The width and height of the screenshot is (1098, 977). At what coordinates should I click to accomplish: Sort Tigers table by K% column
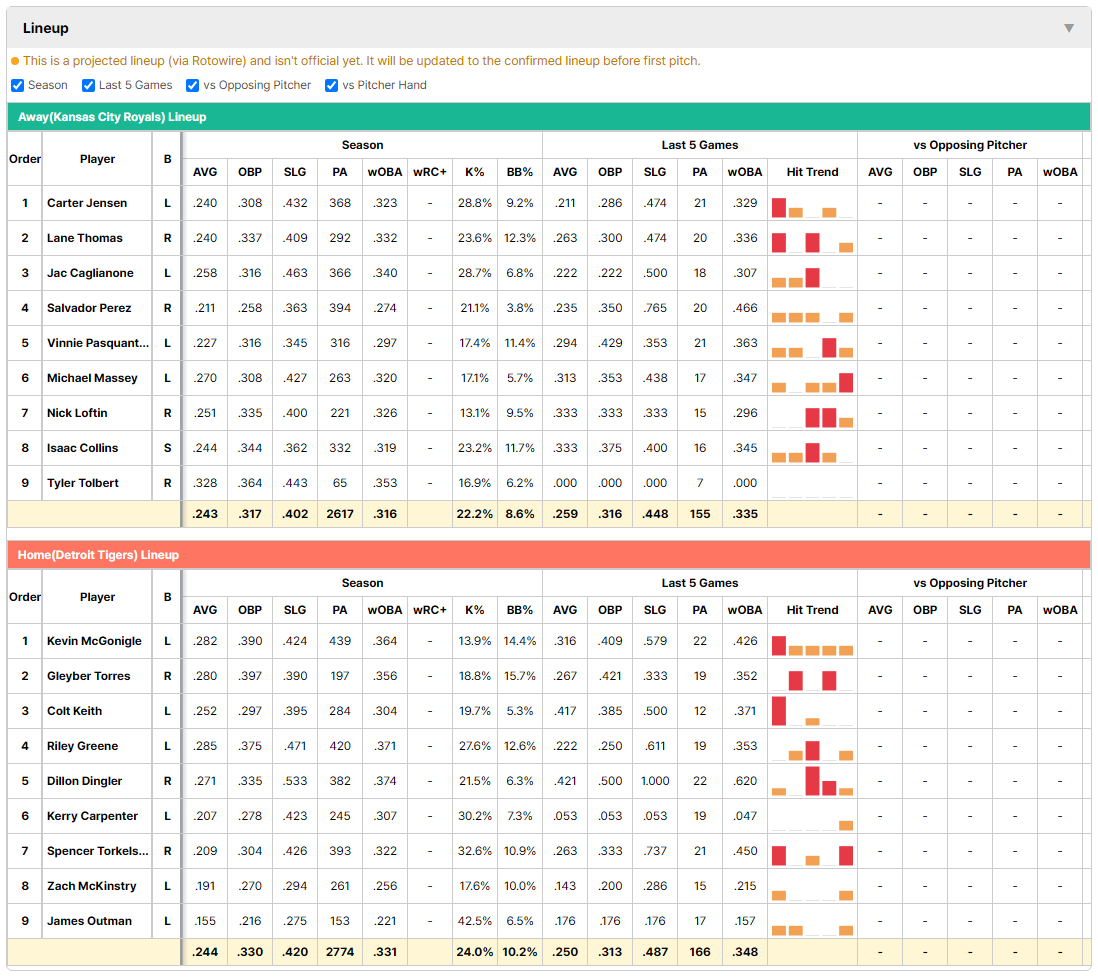[475, 610]
